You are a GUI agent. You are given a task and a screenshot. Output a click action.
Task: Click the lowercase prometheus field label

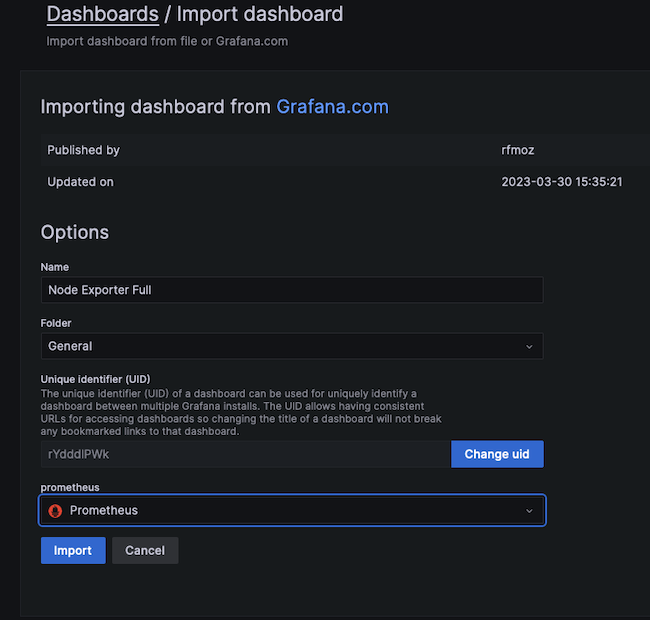tap(70, 487)
